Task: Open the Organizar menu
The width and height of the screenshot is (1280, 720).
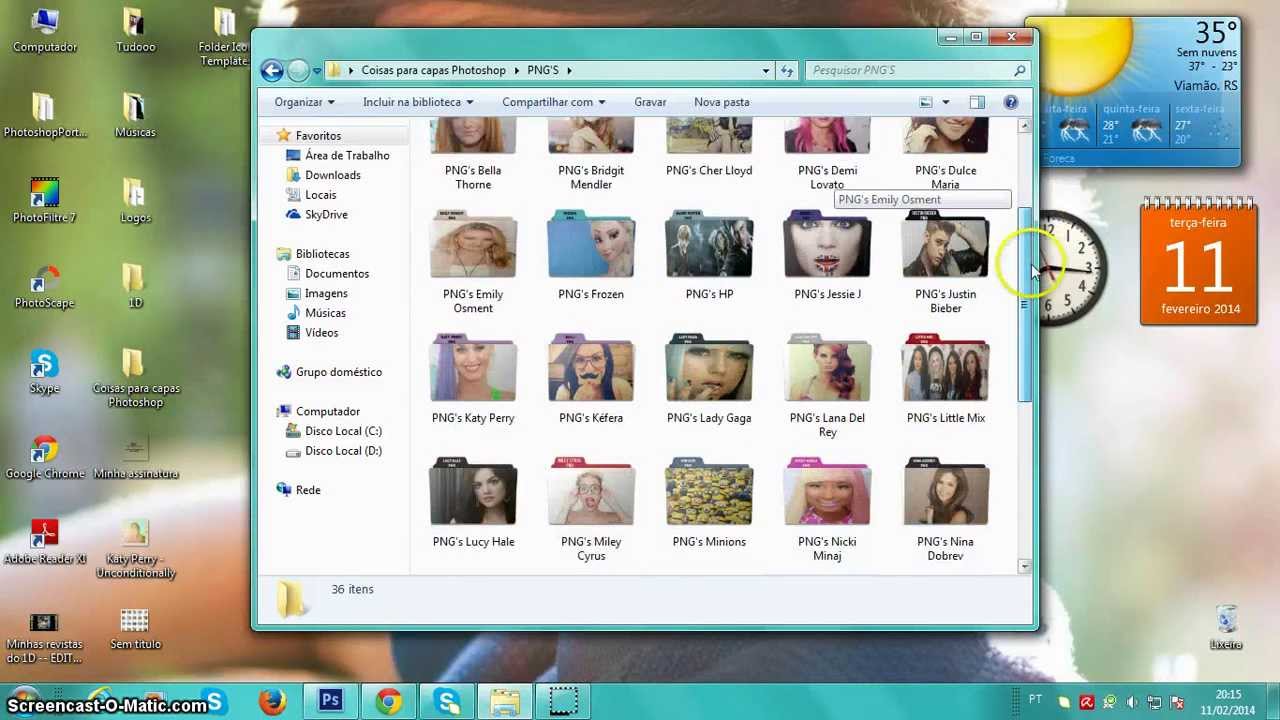Action: 305,102
